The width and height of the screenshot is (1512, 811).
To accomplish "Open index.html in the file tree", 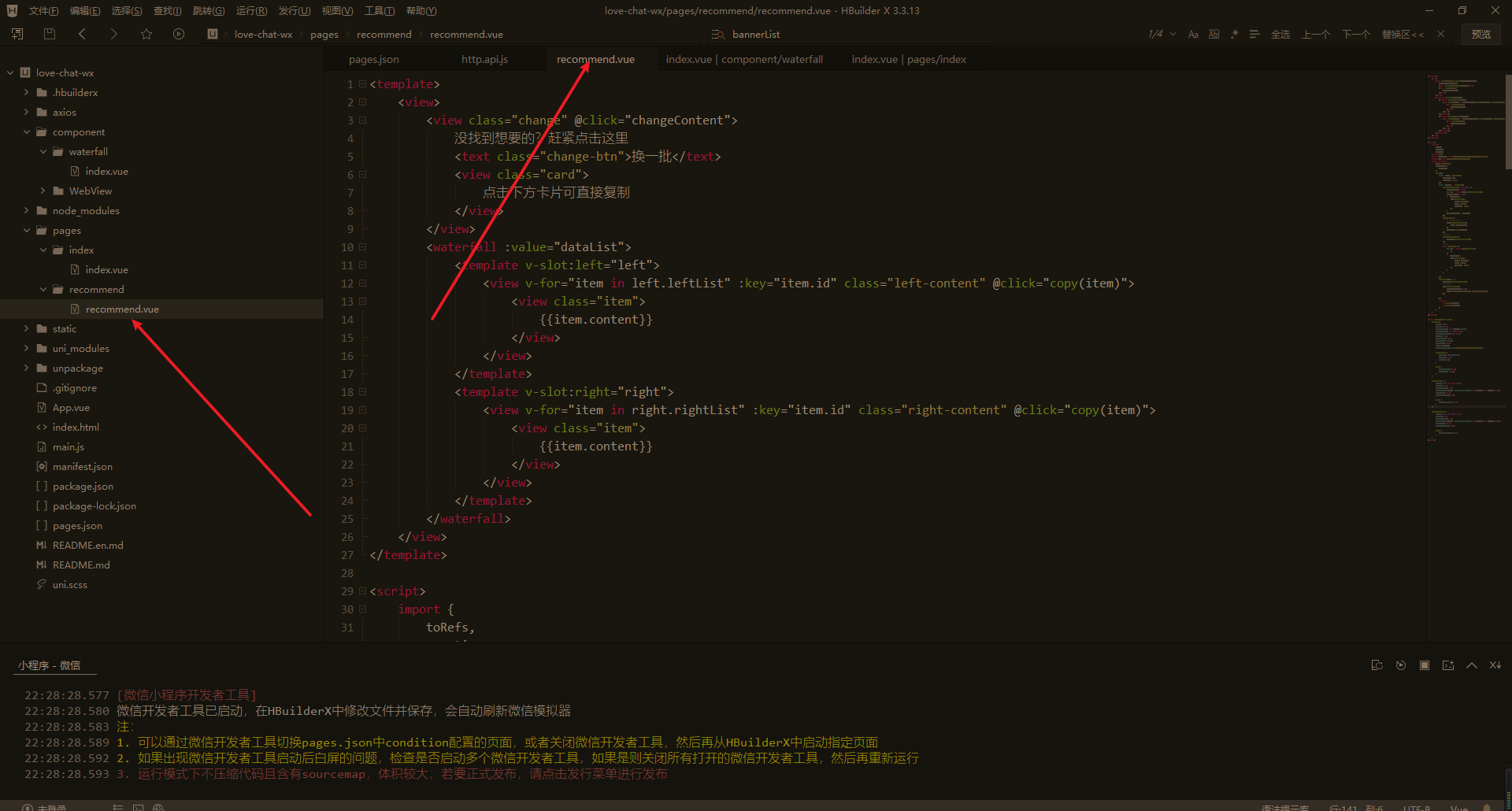I will [x=76, y=427].
